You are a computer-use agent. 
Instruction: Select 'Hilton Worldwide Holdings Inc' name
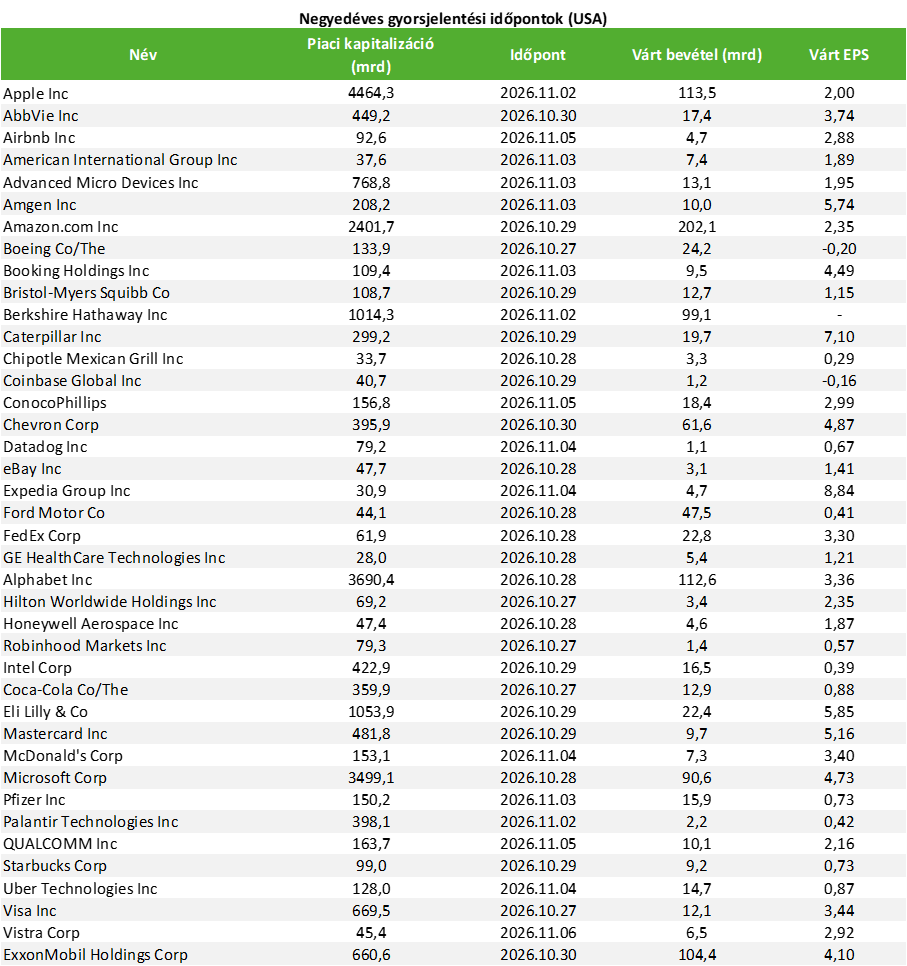point(110,602)
